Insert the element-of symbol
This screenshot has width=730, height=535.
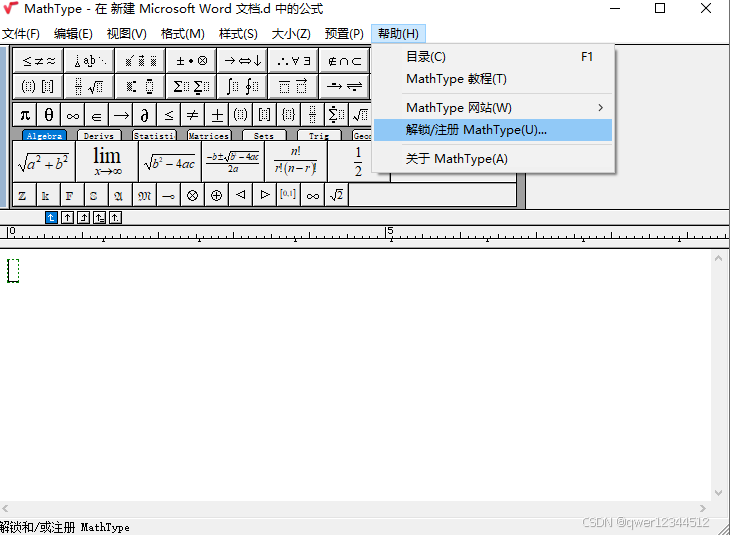[x=97, y=115]
